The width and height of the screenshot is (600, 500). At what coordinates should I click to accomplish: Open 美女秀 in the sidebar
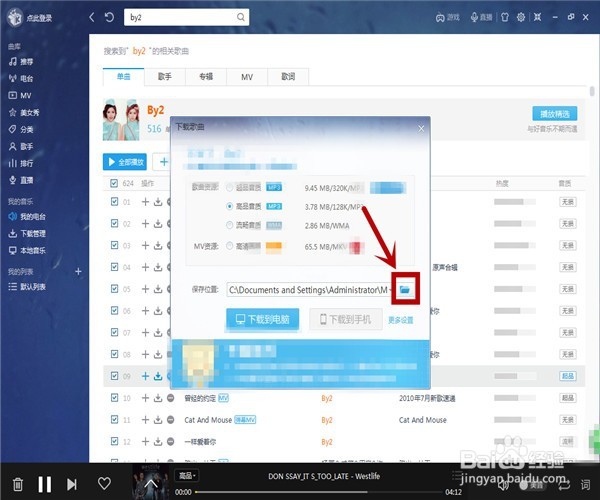pyautogui.click(x=24, y=112)
